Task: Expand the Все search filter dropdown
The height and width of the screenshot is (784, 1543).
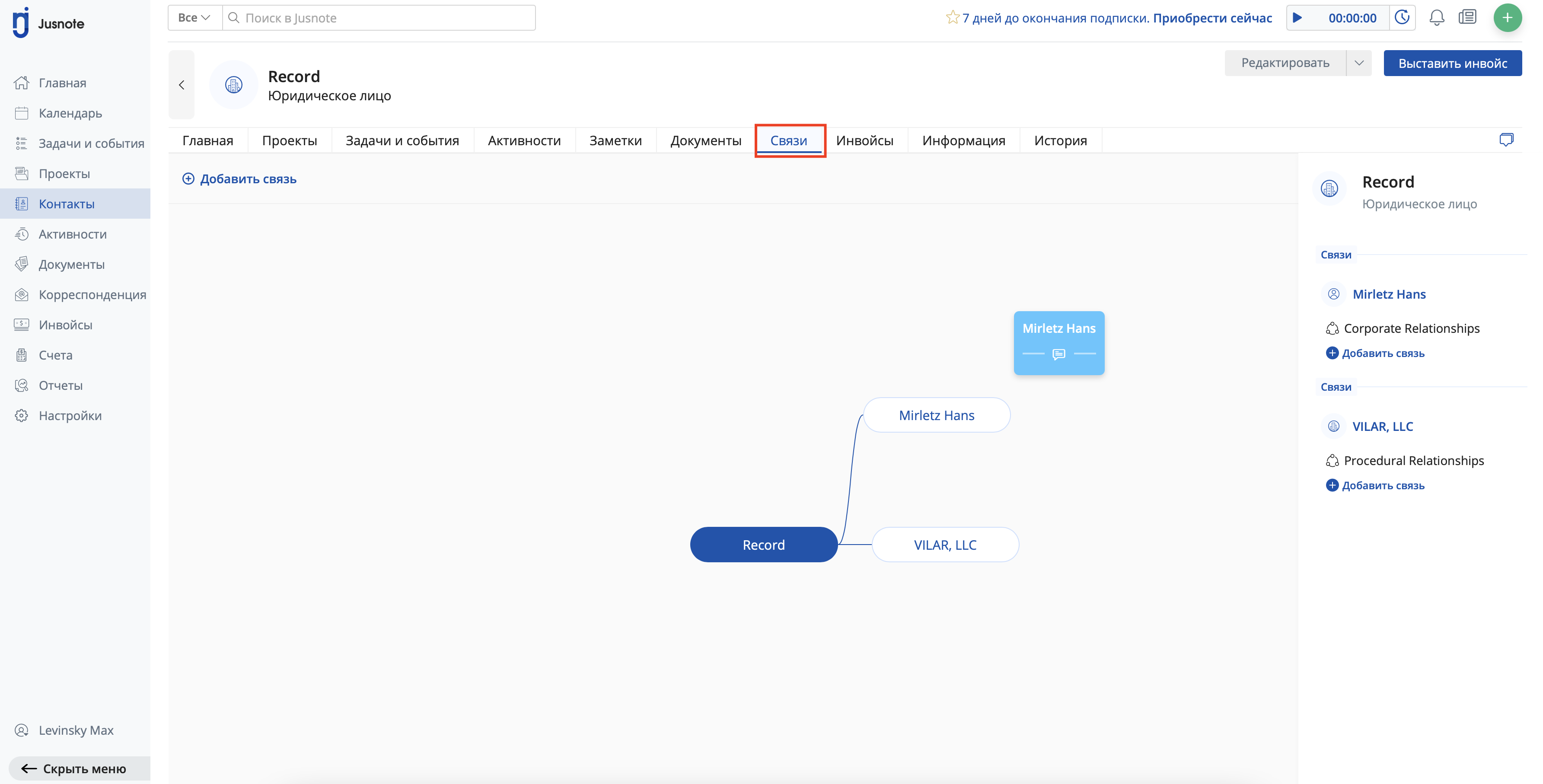Action: pyautogui.click(x=194, y=18)
